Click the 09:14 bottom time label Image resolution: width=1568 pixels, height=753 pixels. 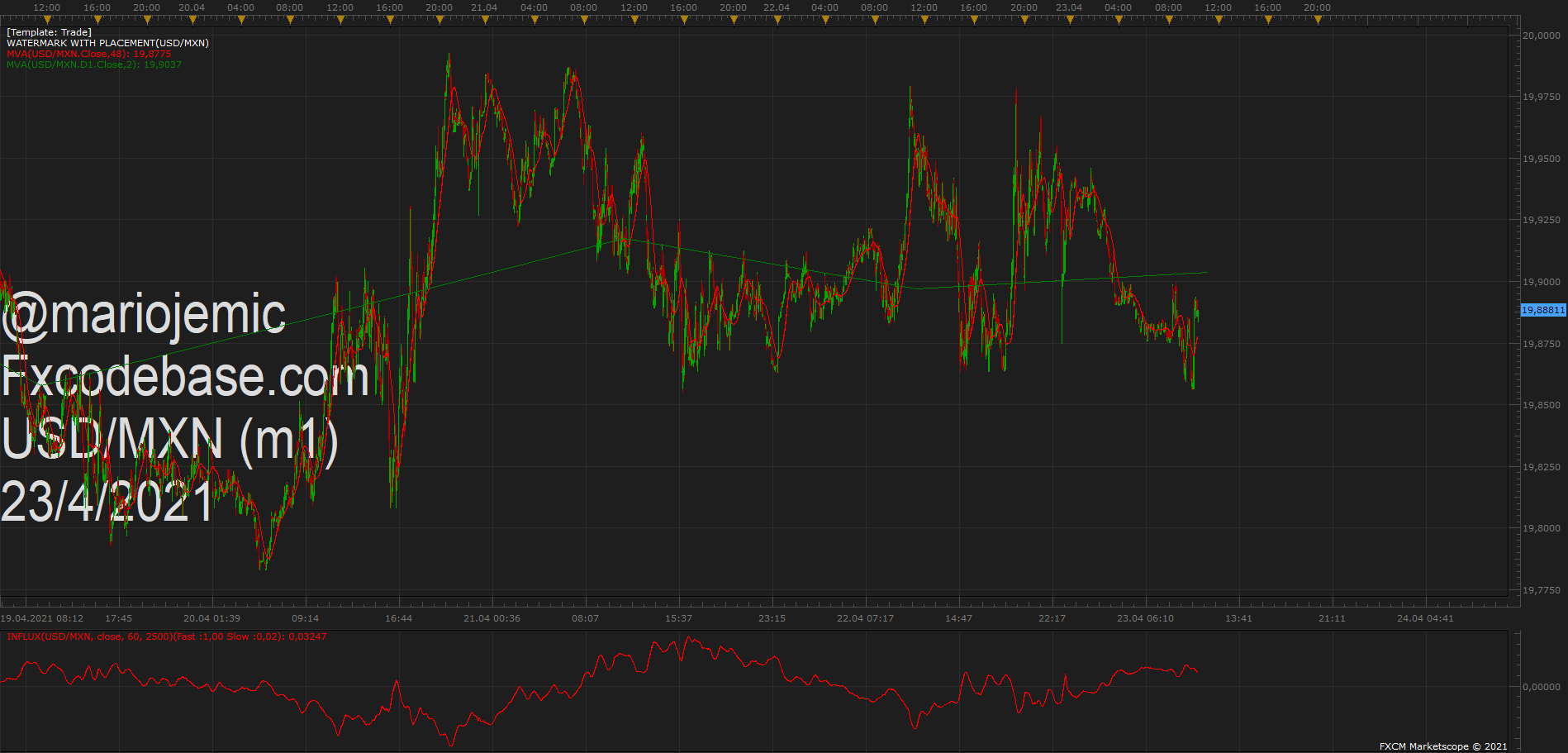[x=305, y=618]
